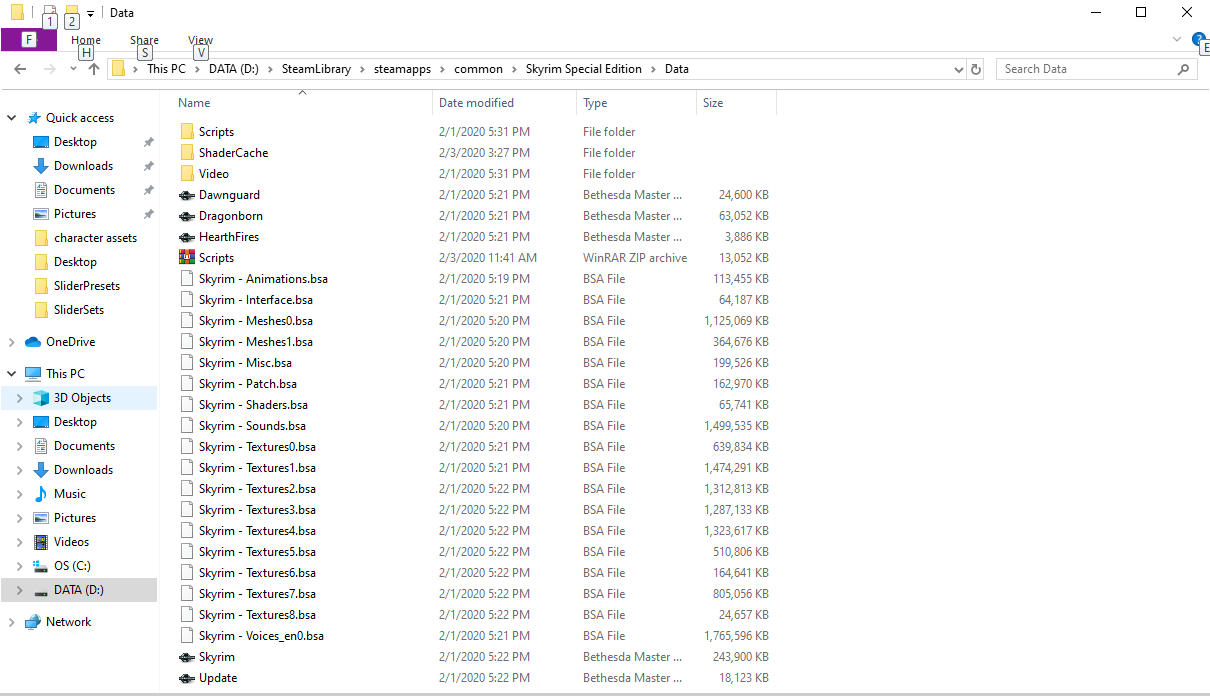Go back with the Back arrow
Viewport: 1210px width, 696px height.
(x=19, y=69)
